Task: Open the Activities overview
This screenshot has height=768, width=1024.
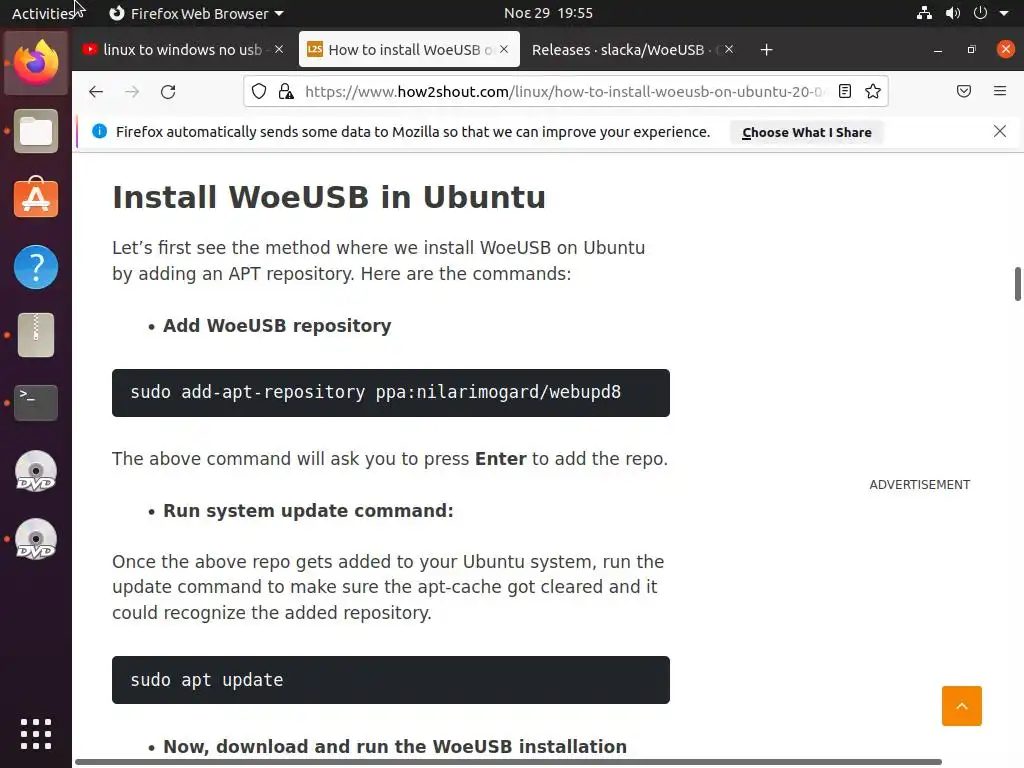Action: tap(44, 13)
